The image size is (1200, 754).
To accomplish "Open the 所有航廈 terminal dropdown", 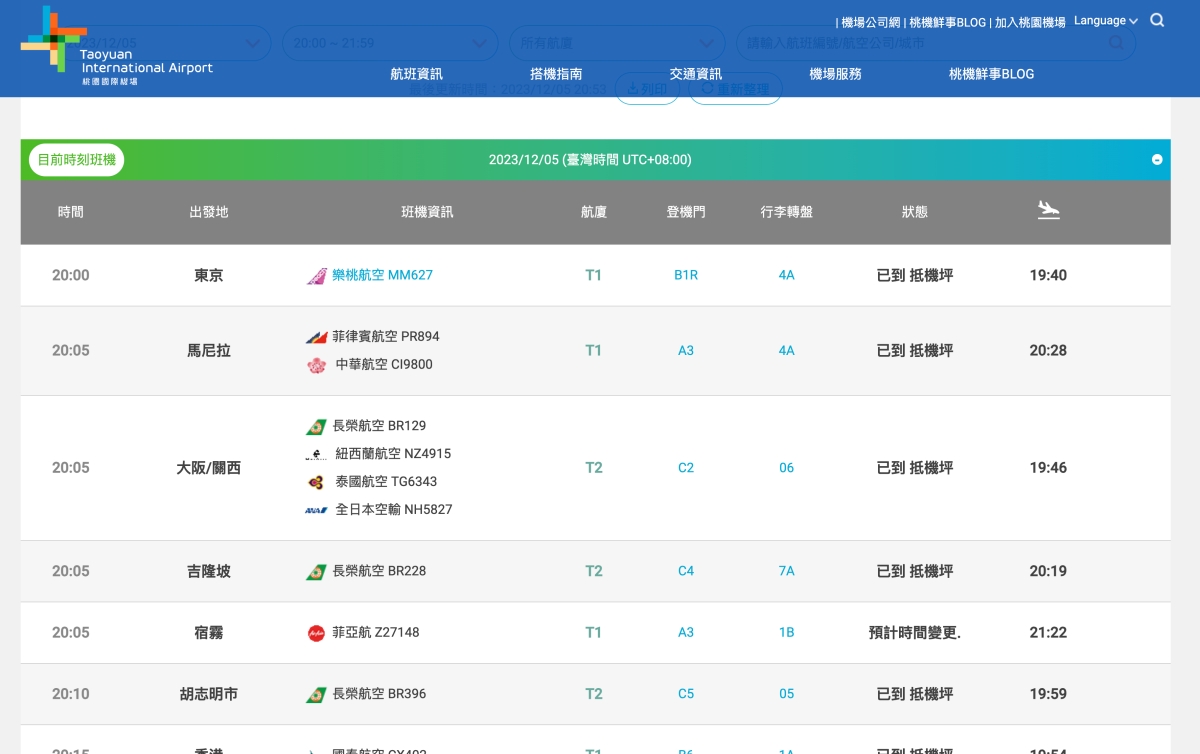I will 617,43.
